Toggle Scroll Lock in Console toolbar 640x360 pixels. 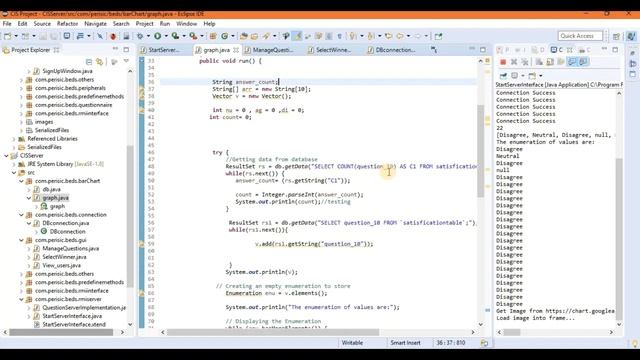tap(550, 62)
